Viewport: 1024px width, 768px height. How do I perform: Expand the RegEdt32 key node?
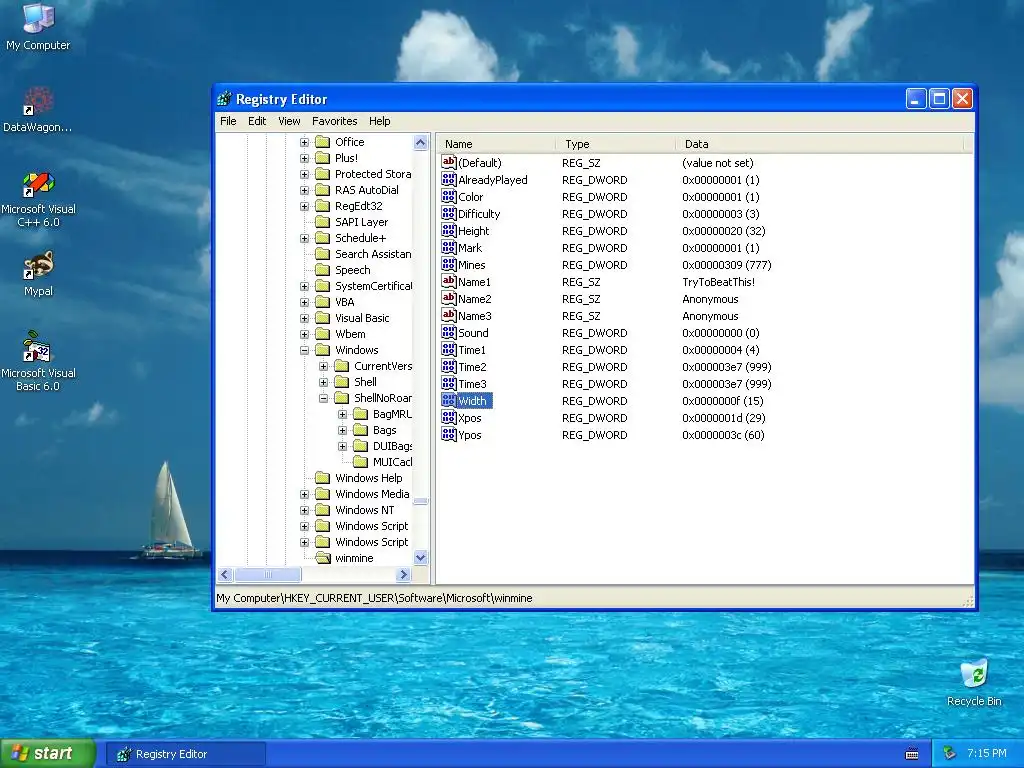click(304, 206)
